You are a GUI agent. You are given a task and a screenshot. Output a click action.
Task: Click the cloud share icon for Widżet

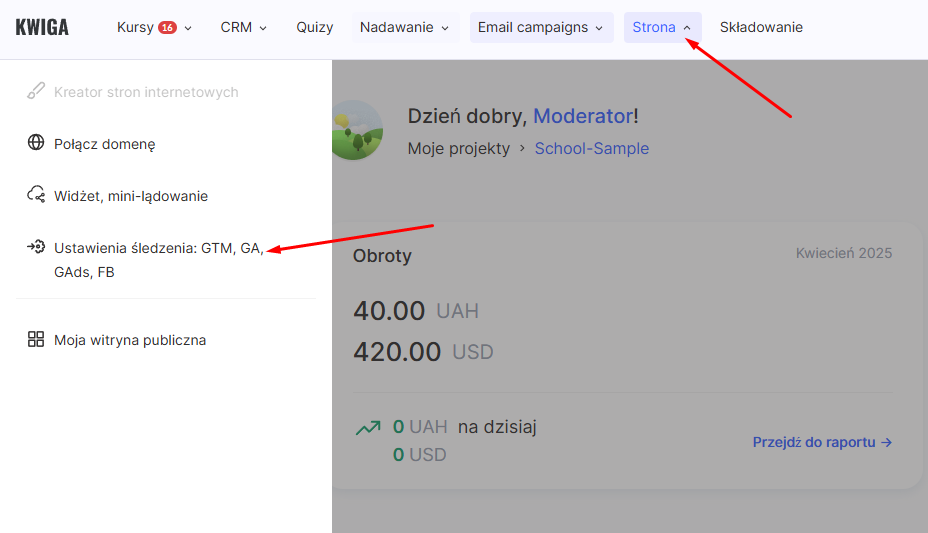(36, 195)
